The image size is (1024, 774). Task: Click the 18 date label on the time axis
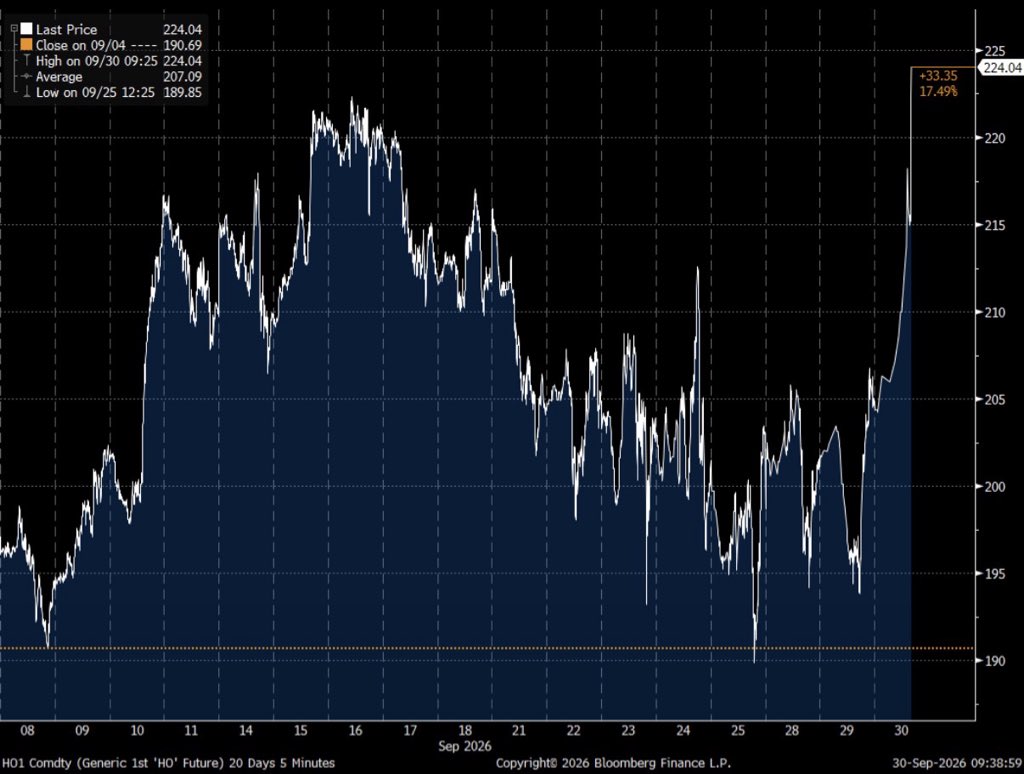464,730
